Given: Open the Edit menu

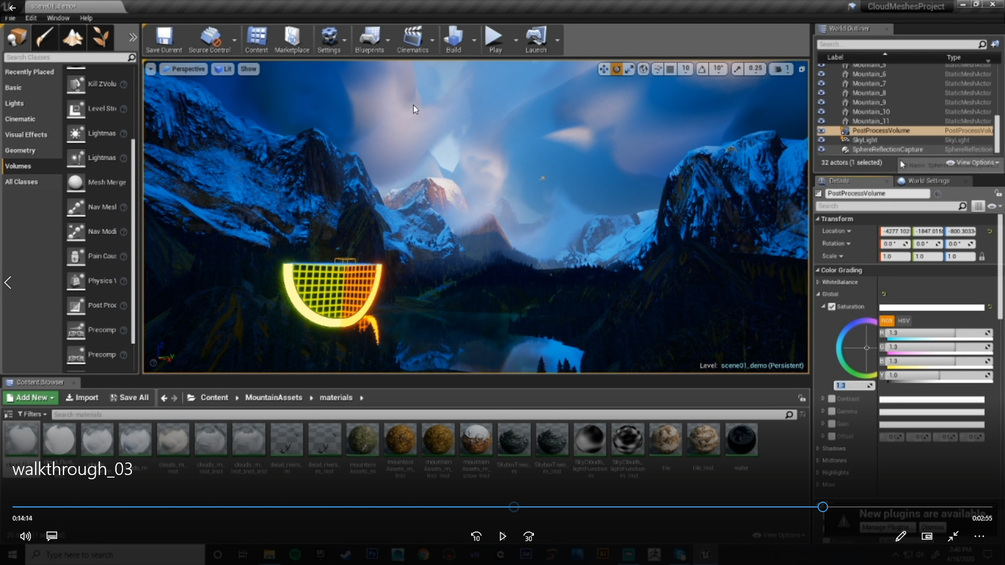Looking at the screenshot, I should coord(31,18).
